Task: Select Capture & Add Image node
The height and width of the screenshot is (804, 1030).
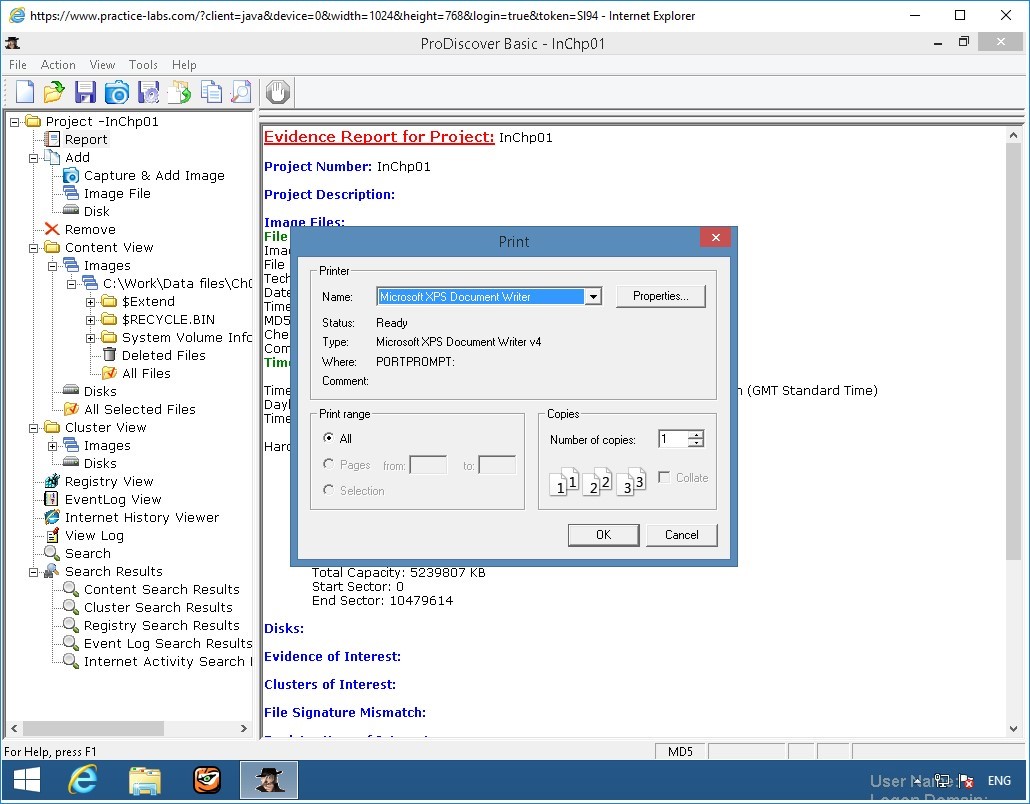Action: pos(154,175)
